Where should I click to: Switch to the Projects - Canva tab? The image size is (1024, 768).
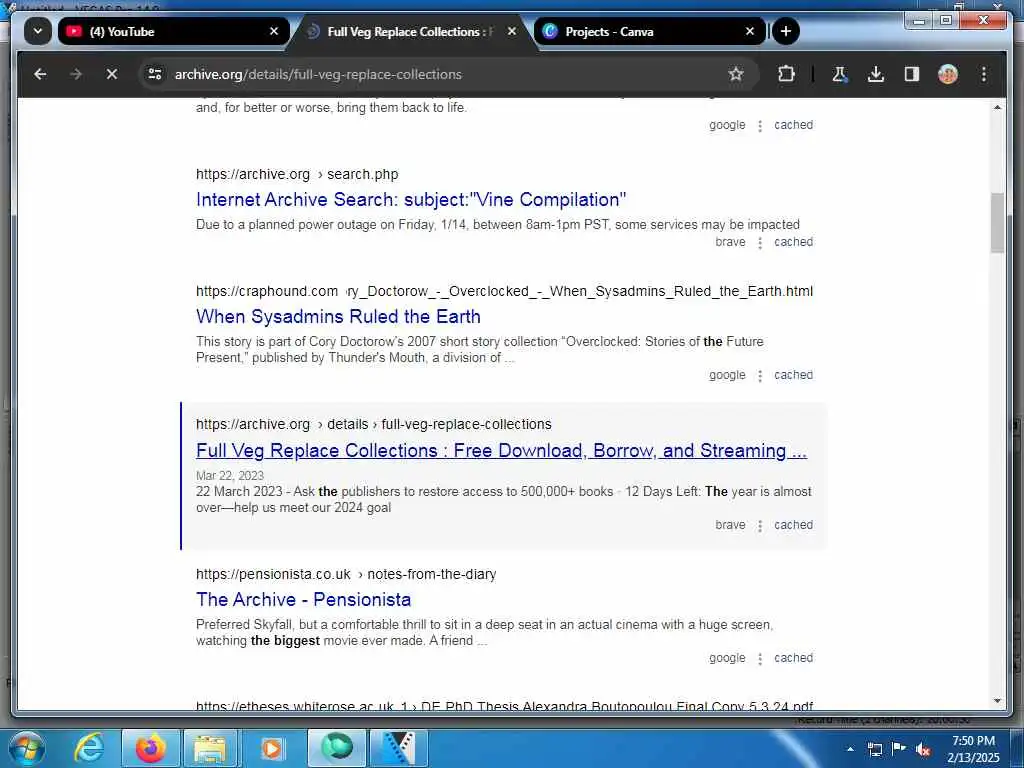[x=650, y=31]
